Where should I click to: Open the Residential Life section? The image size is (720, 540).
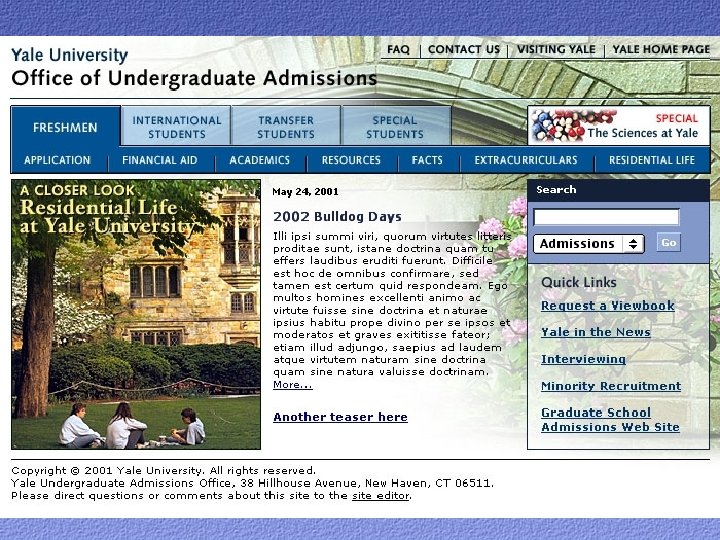[652, 160]
